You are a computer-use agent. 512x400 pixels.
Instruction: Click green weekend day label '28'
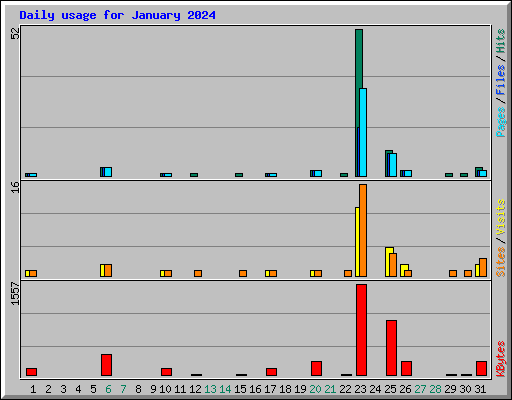(435, 389)
